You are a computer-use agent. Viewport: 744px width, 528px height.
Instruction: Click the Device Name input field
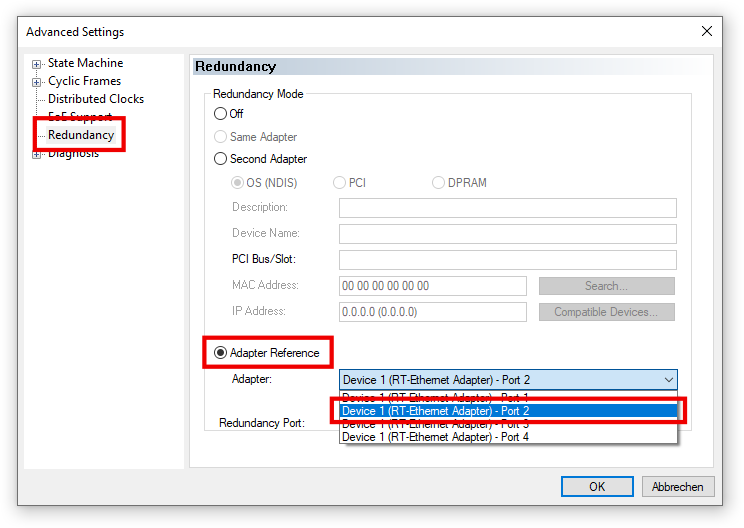click(508, 234)
